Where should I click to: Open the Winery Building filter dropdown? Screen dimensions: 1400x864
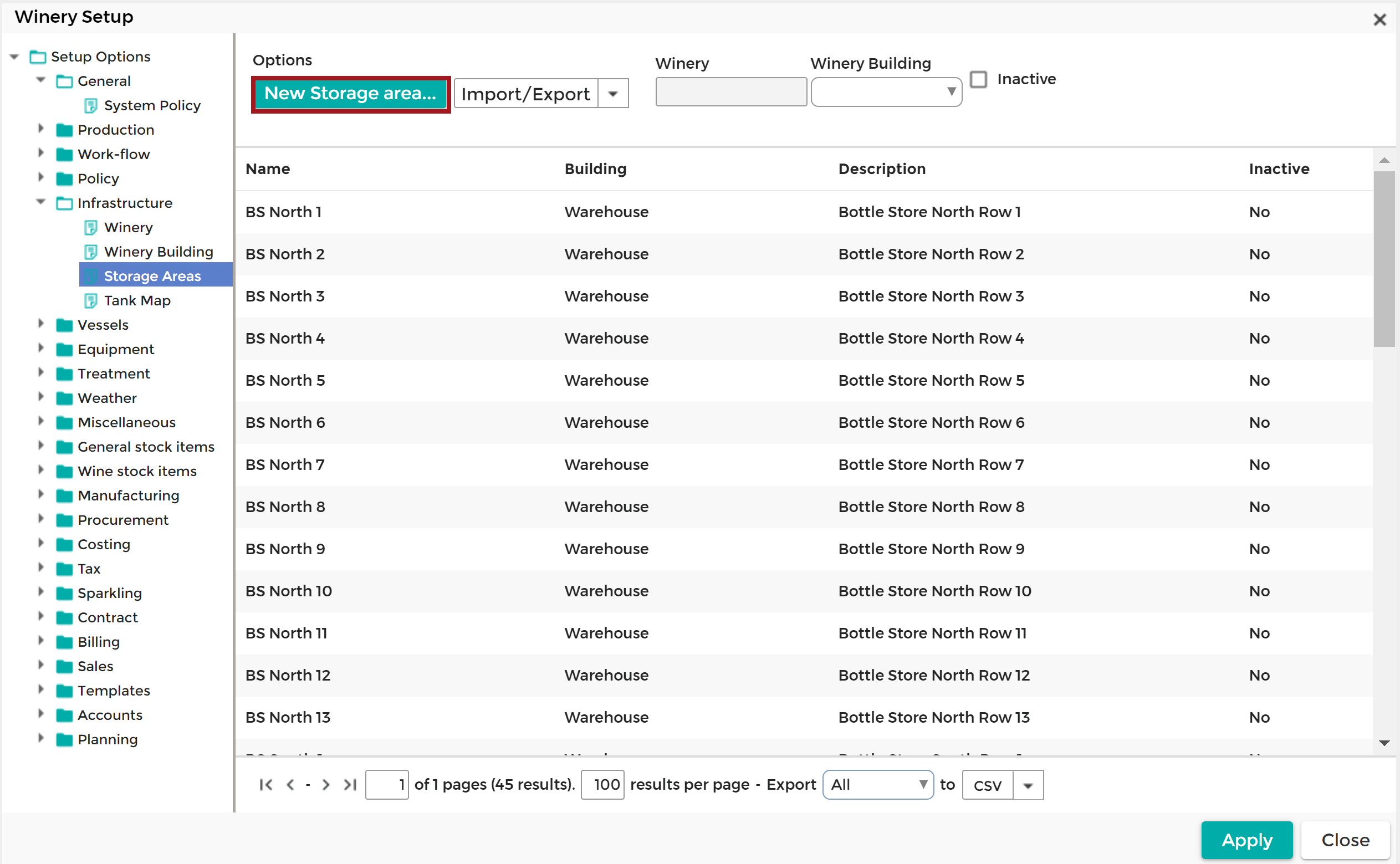tap(886, 92)
